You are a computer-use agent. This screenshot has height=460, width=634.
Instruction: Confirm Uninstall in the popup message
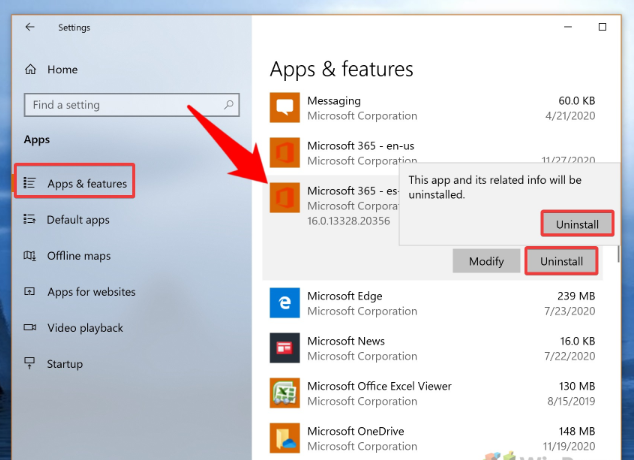577,224
